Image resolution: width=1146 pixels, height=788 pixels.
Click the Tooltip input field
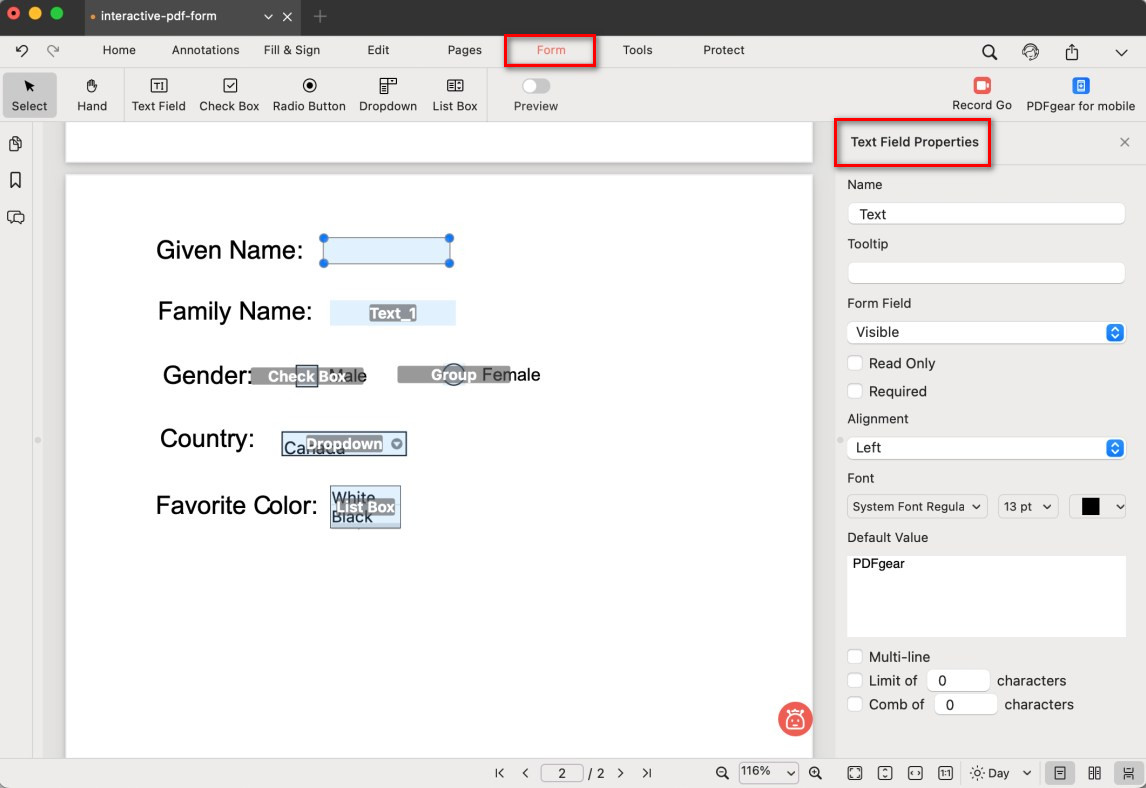986,273
